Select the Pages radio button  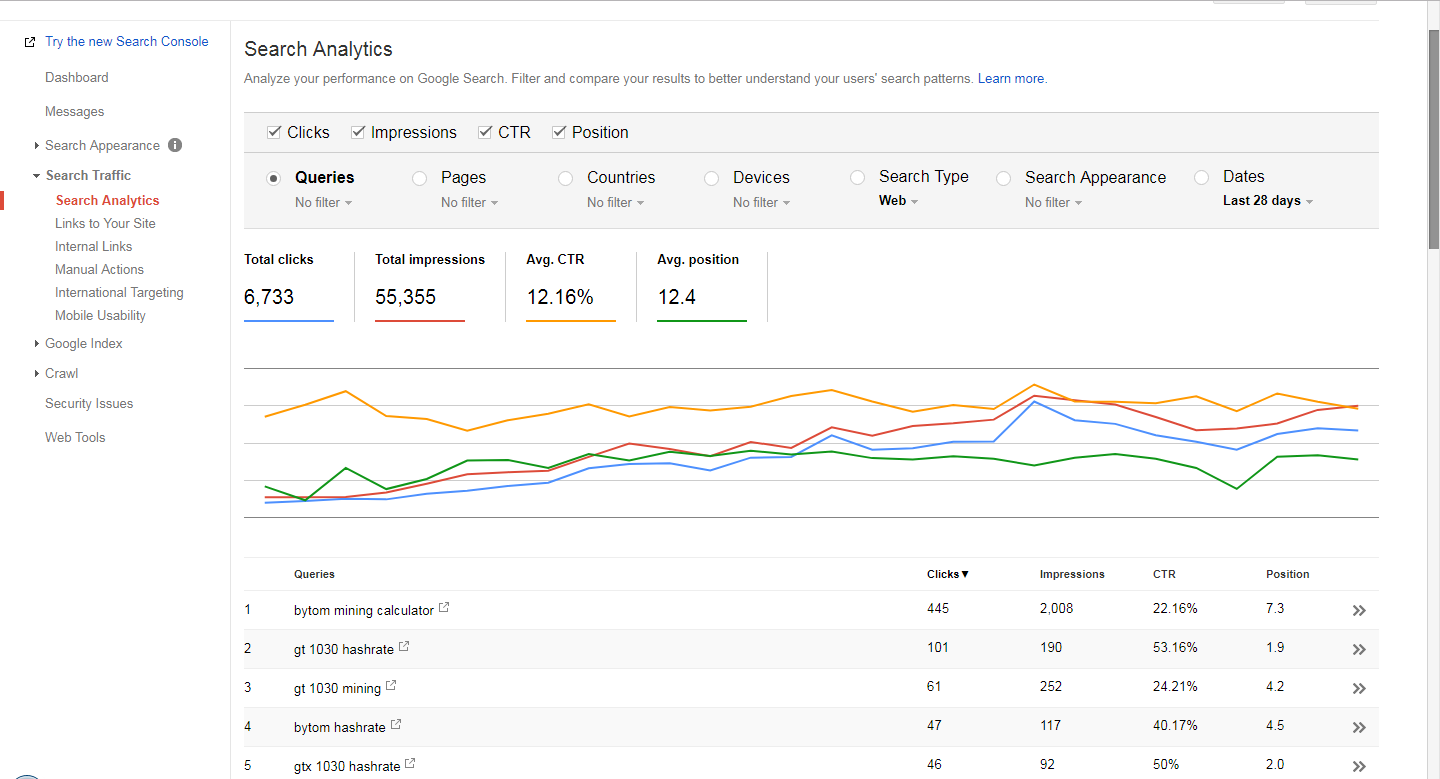click(x=420, y=178)
